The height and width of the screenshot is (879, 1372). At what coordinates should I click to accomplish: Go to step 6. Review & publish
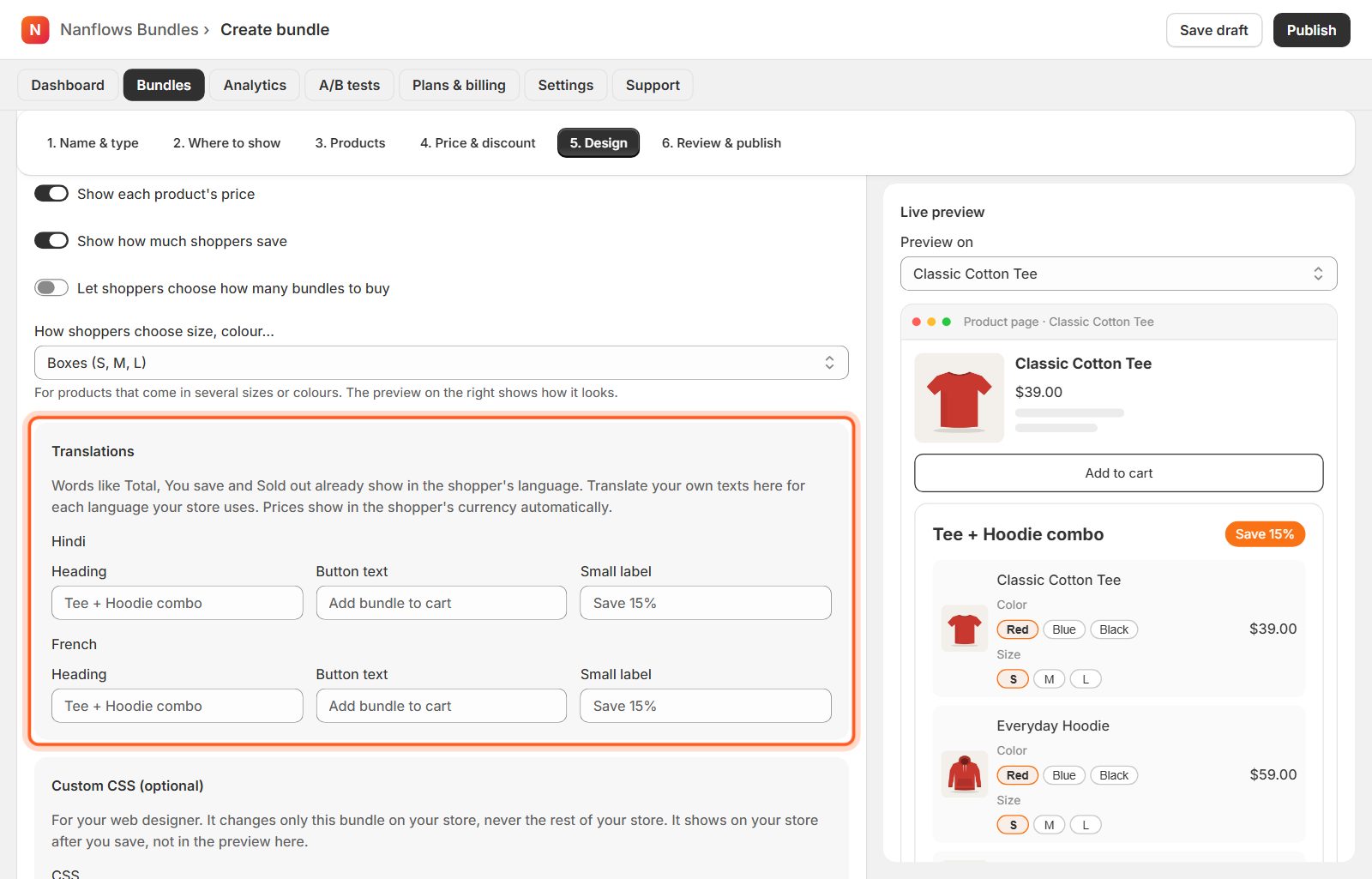pyautogui.click(x=721, y=143)
